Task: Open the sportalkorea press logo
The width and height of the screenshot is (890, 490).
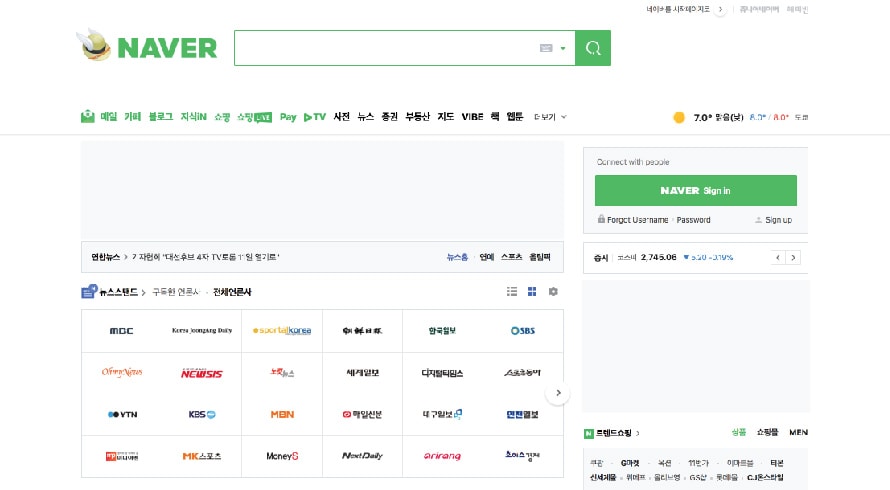Action: [x=282, y=330]
